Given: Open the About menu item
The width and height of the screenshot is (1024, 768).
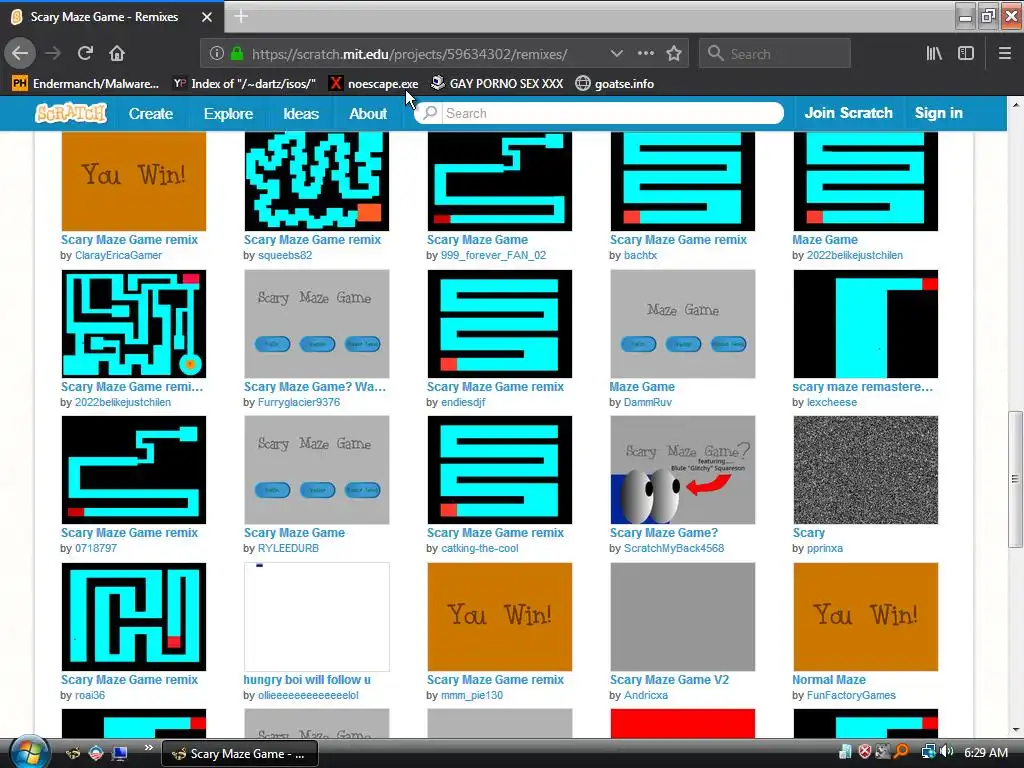Looking at the screenshot, I should pyautogui.click(x=368, y=114).
